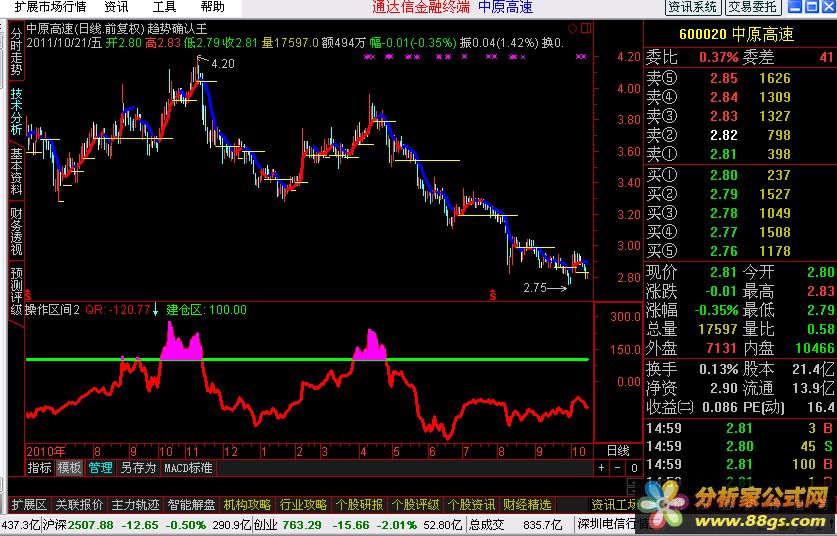
Task: Zoom out the chart with the - button
Action: [618, 468]
